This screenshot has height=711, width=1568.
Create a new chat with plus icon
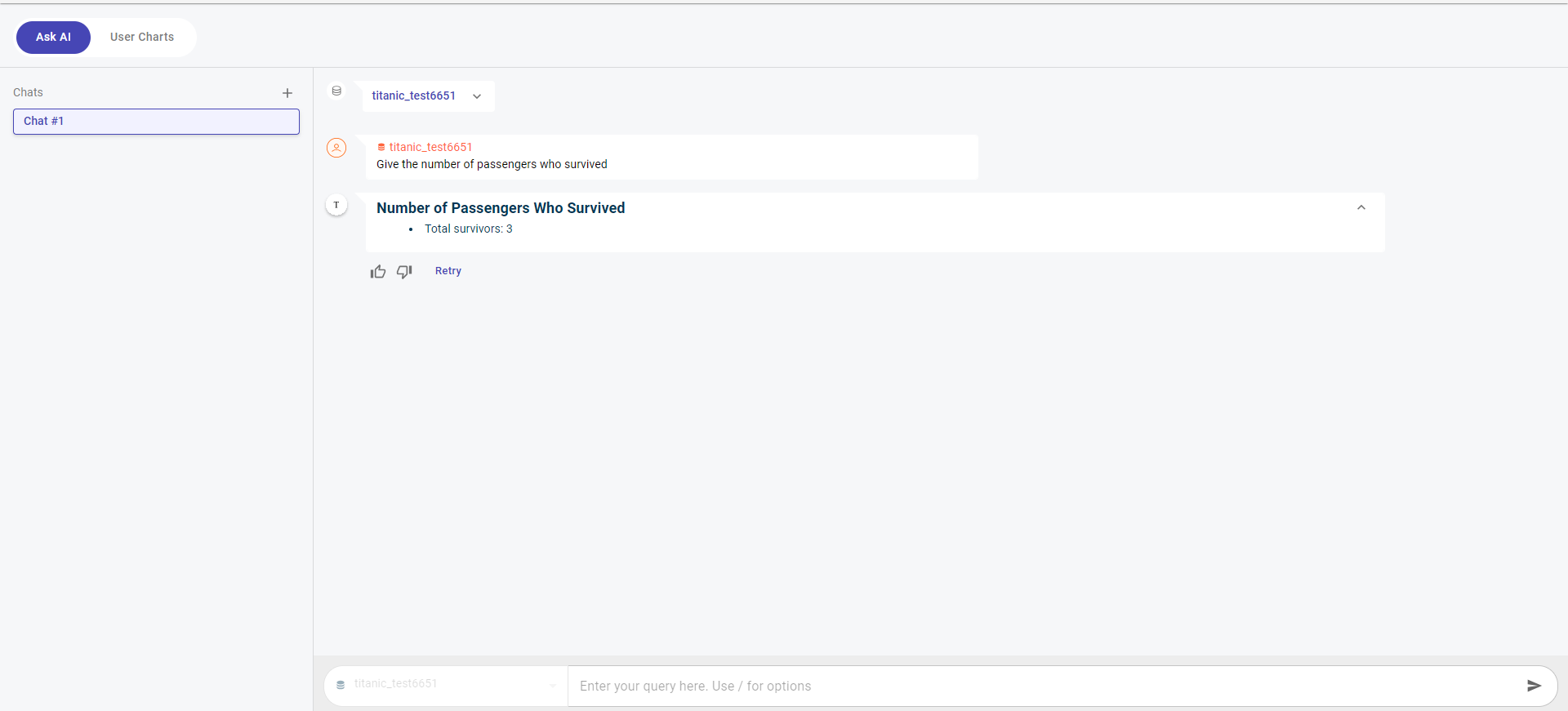287,93
